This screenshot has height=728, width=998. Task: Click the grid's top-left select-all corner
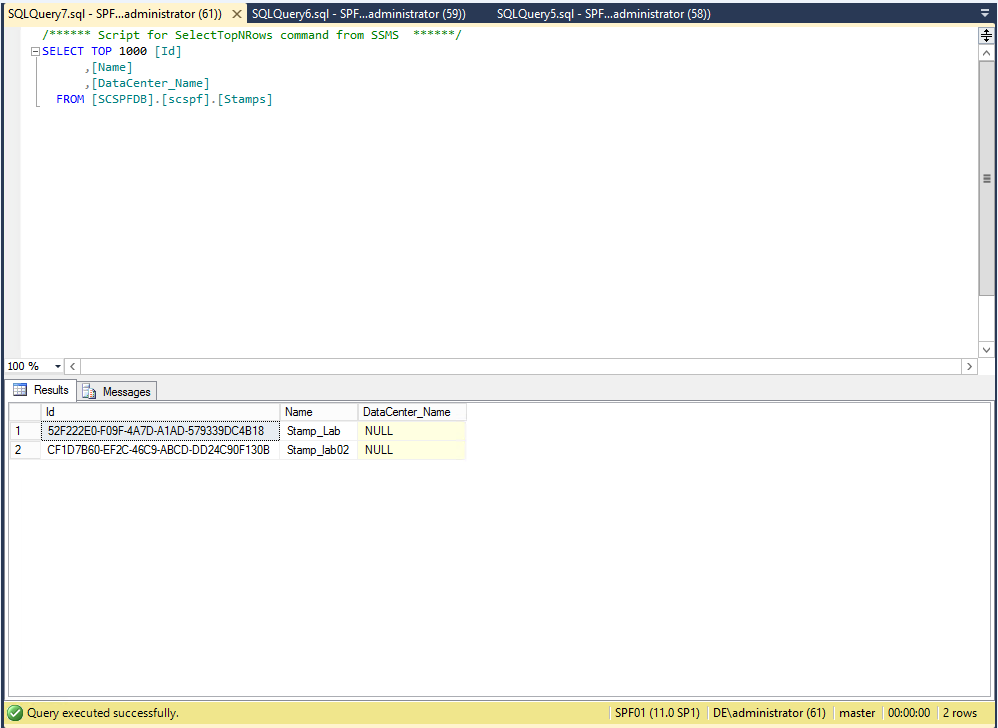tap(25, 412)
